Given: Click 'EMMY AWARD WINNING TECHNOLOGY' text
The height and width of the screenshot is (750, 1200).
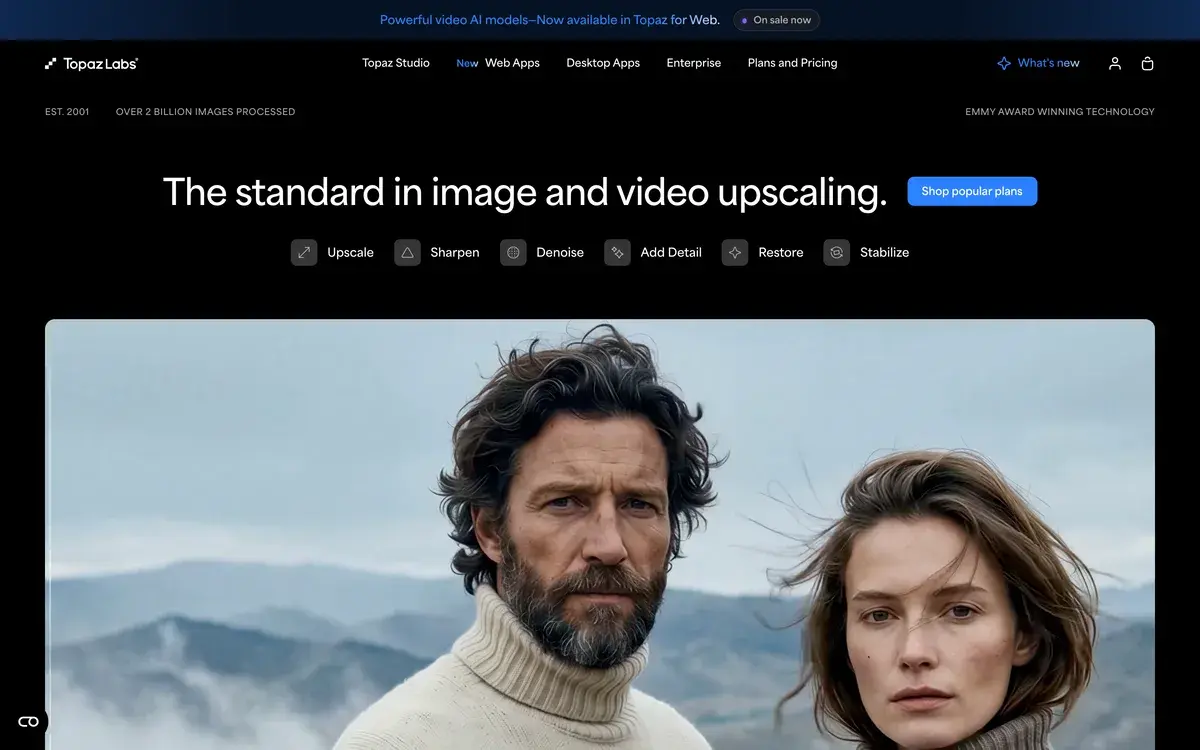Looking at the screenshot, I should coord(1060,112).
